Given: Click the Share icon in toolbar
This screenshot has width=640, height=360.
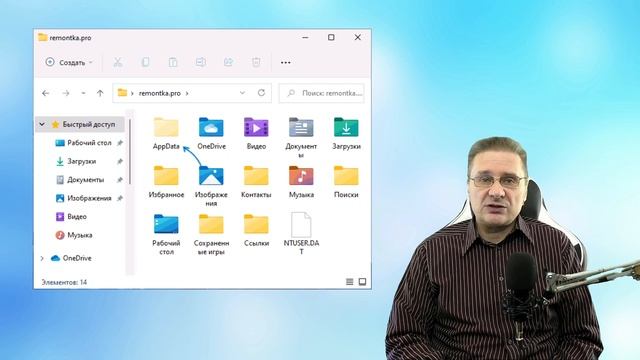Looking at the screenshot, I should tap(228, 62).
